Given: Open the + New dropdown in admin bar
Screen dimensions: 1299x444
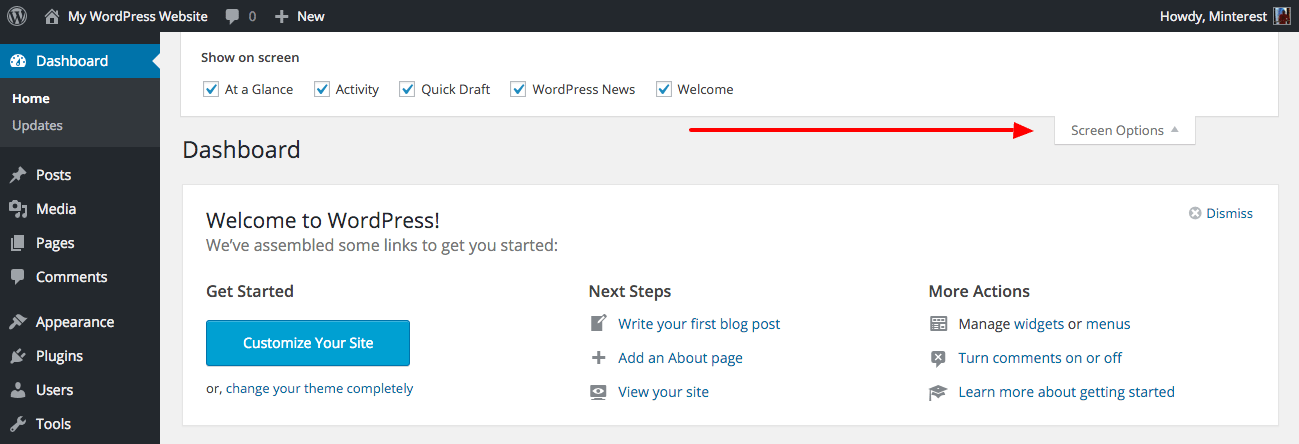Looking at the screenshot, I should (x=299, y=16).
